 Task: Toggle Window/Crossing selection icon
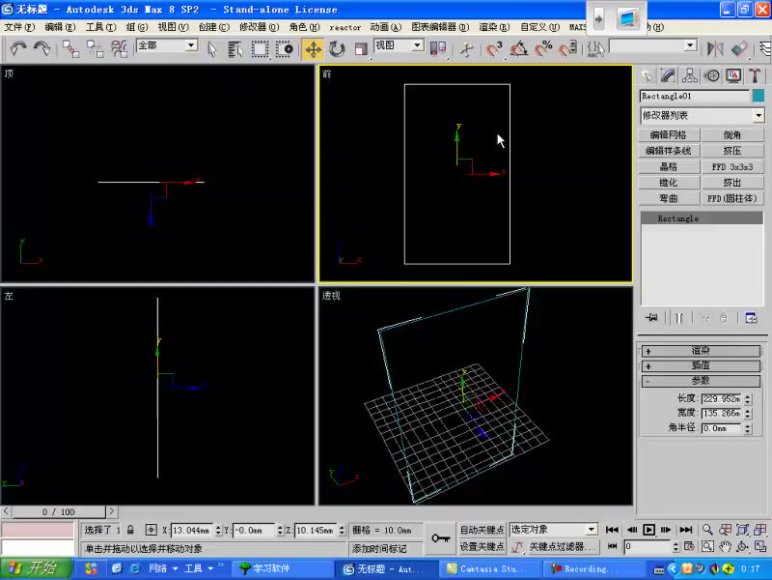click(285, 49)
